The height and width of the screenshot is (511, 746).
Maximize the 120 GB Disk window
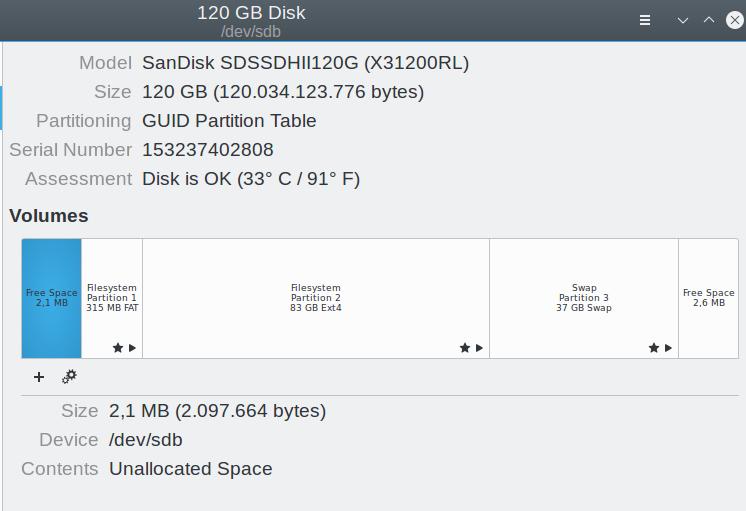click(709, 20)
